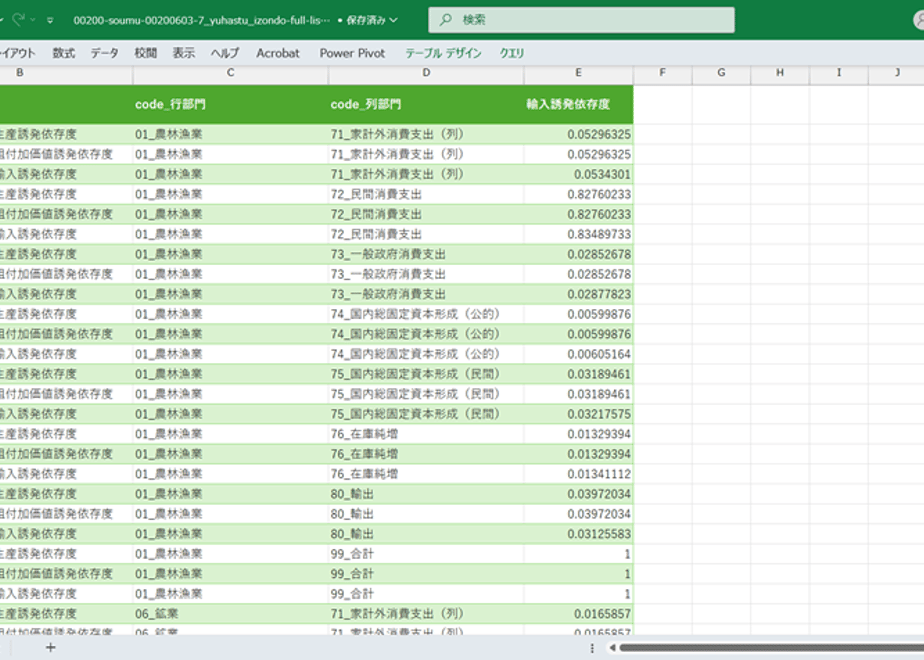The image size is (924, 660).
Task: Select column G header
Action: point(721,72)
